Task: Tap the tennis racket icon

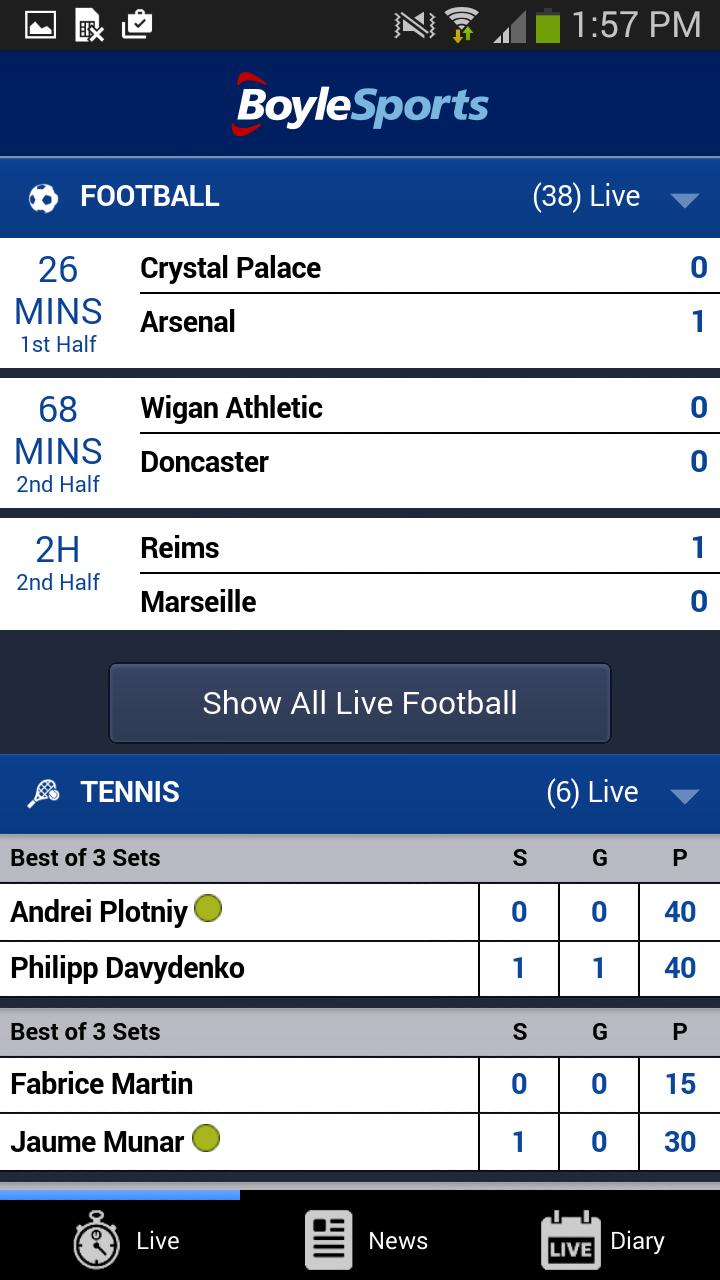Action: [x=43, y=793]
